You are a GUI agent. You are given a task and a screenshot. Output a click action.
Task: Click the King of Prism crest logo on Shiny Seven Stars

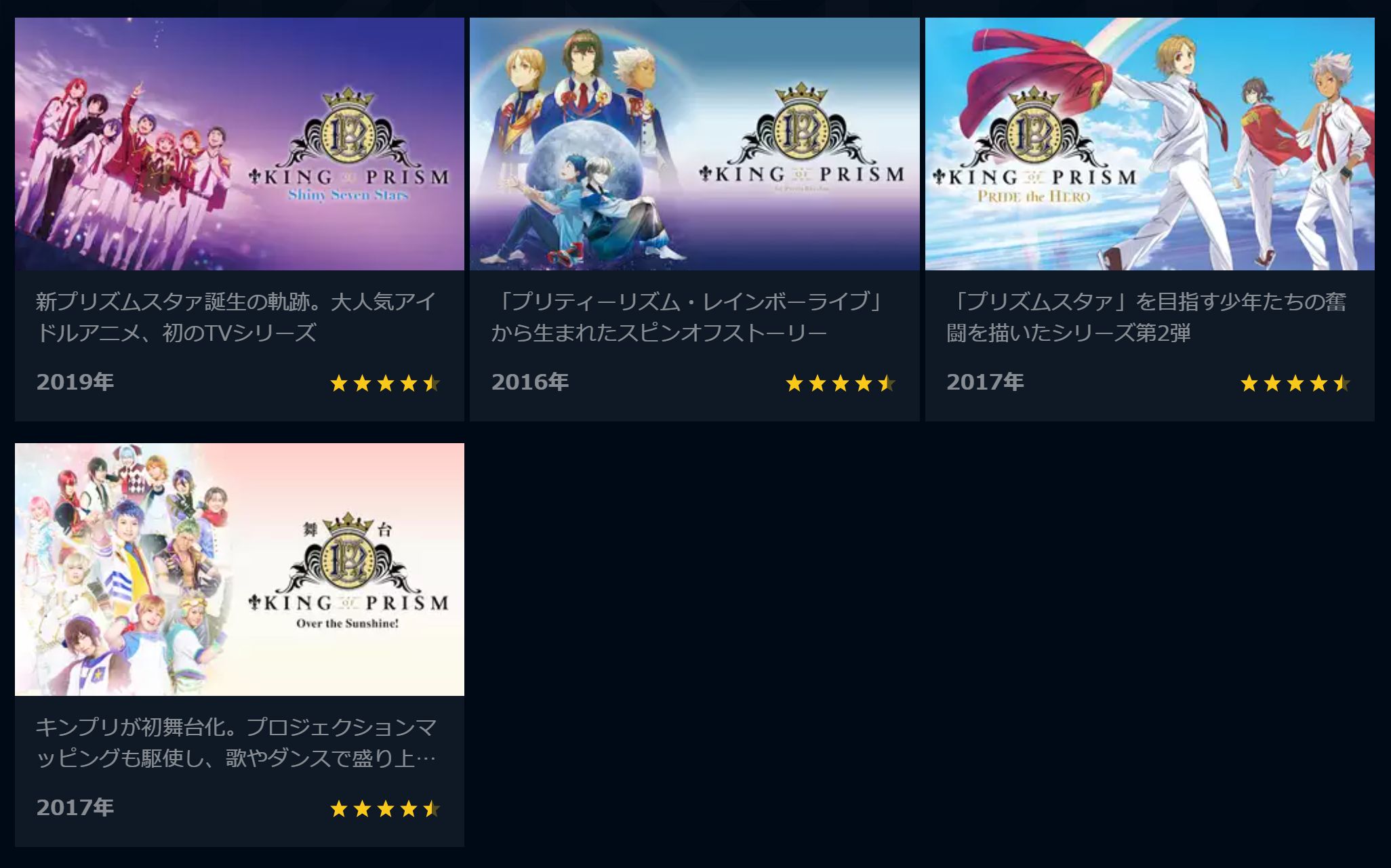point(349,129)
